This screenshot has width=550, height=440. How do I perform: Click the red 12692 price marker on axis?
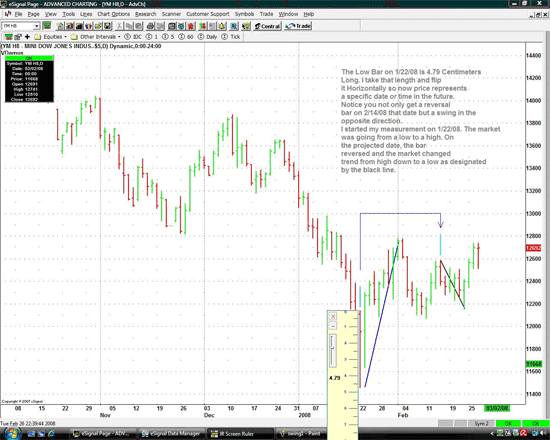click(533, 248)
